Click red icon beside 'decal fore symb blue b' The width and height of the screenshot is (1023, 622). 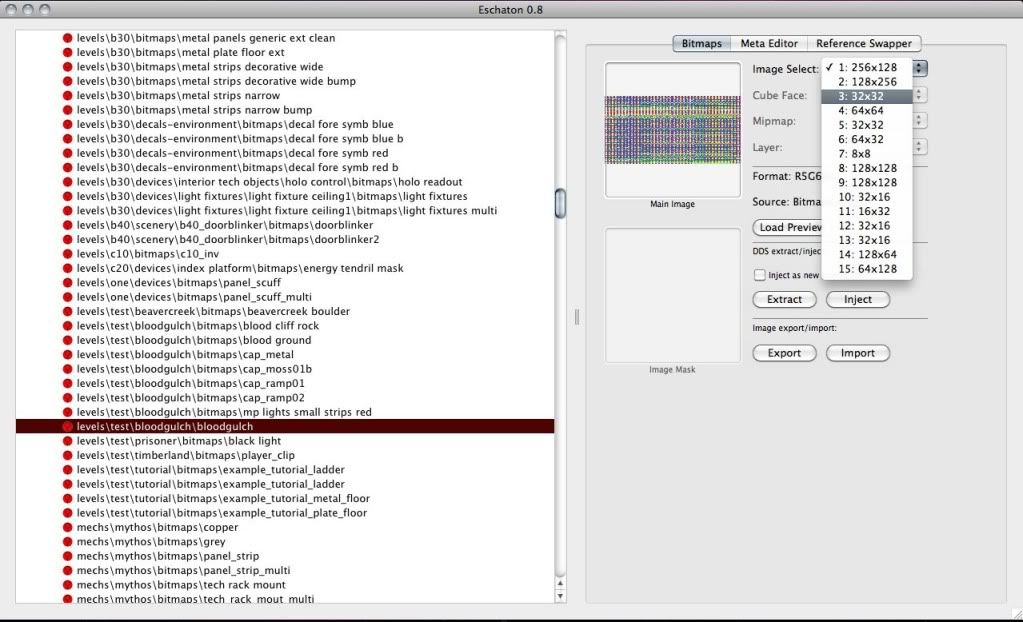[67, 138]
